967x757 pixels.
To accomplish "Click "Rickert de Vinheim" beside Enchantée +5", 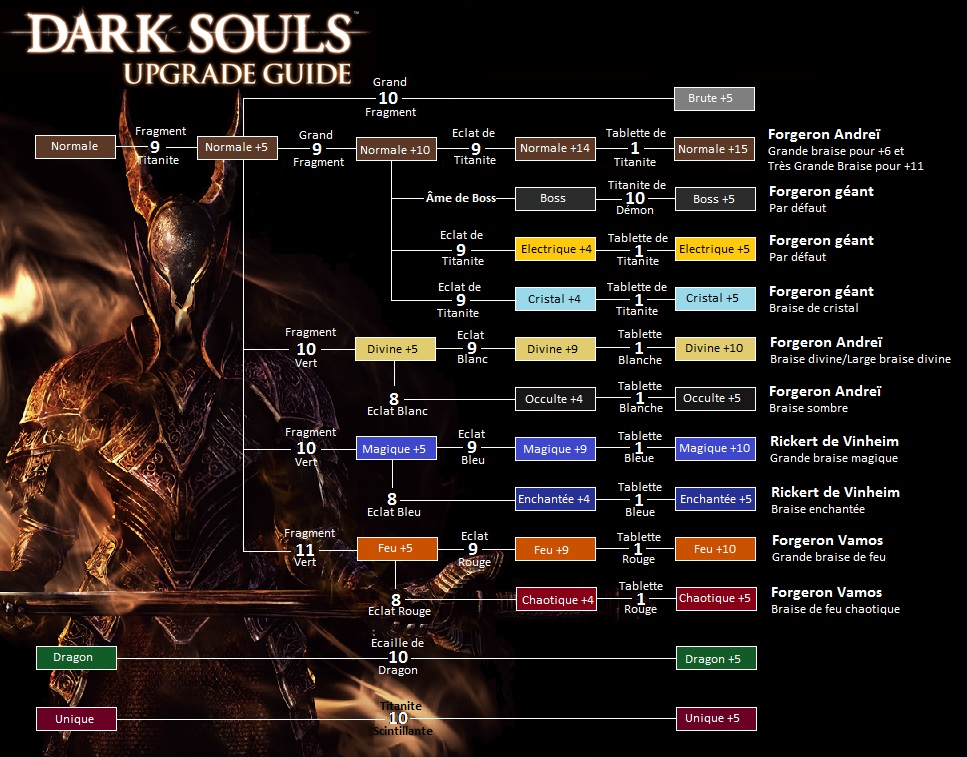I will (836, 492).
